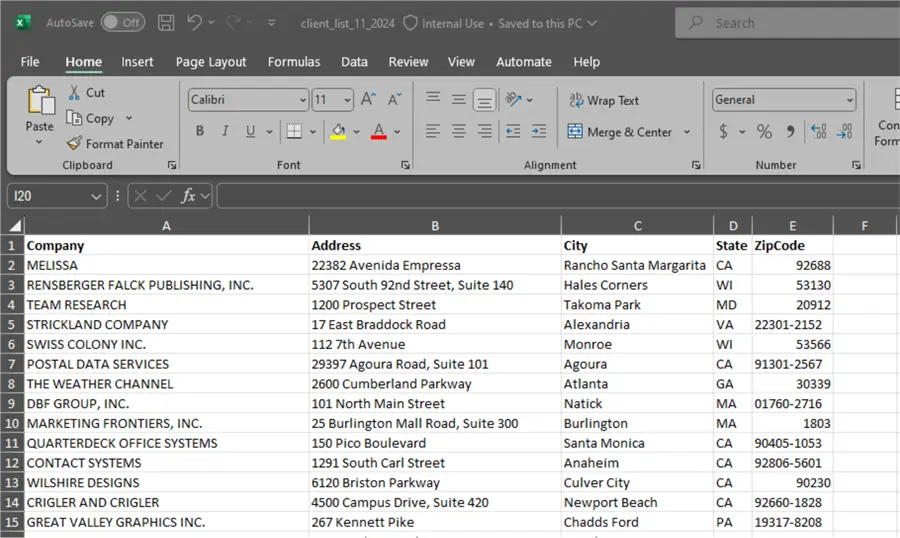This screenshot has height=538, width=900.
Task: Open the Clipboard group dialog launcher
Action: click(172, 165)
